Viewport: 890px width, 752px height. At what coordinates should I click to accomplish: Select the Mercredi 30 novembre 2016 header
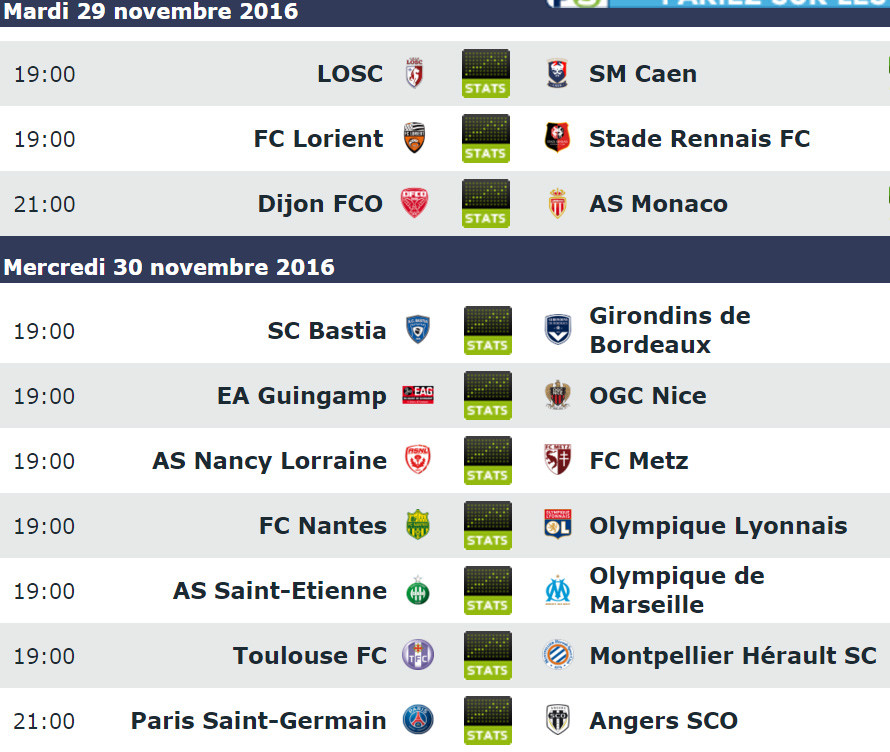pos(169,267)
